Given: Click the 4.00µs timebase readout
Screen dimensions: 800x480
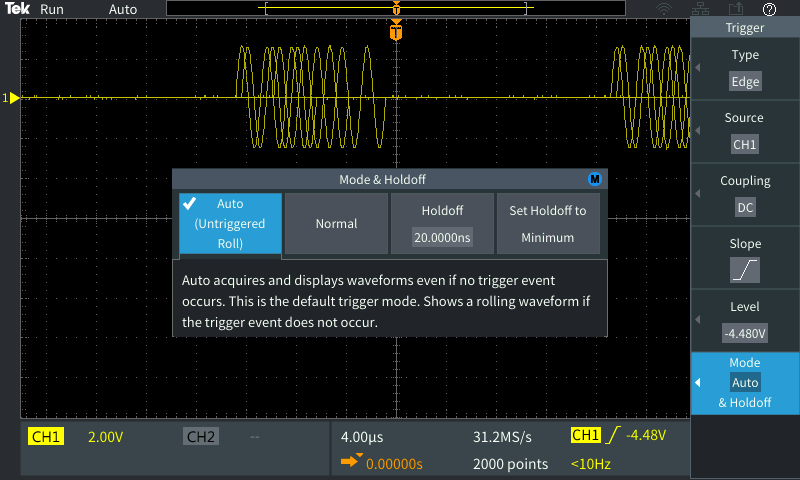Looking at the screenshot, I should coord(362,437).
